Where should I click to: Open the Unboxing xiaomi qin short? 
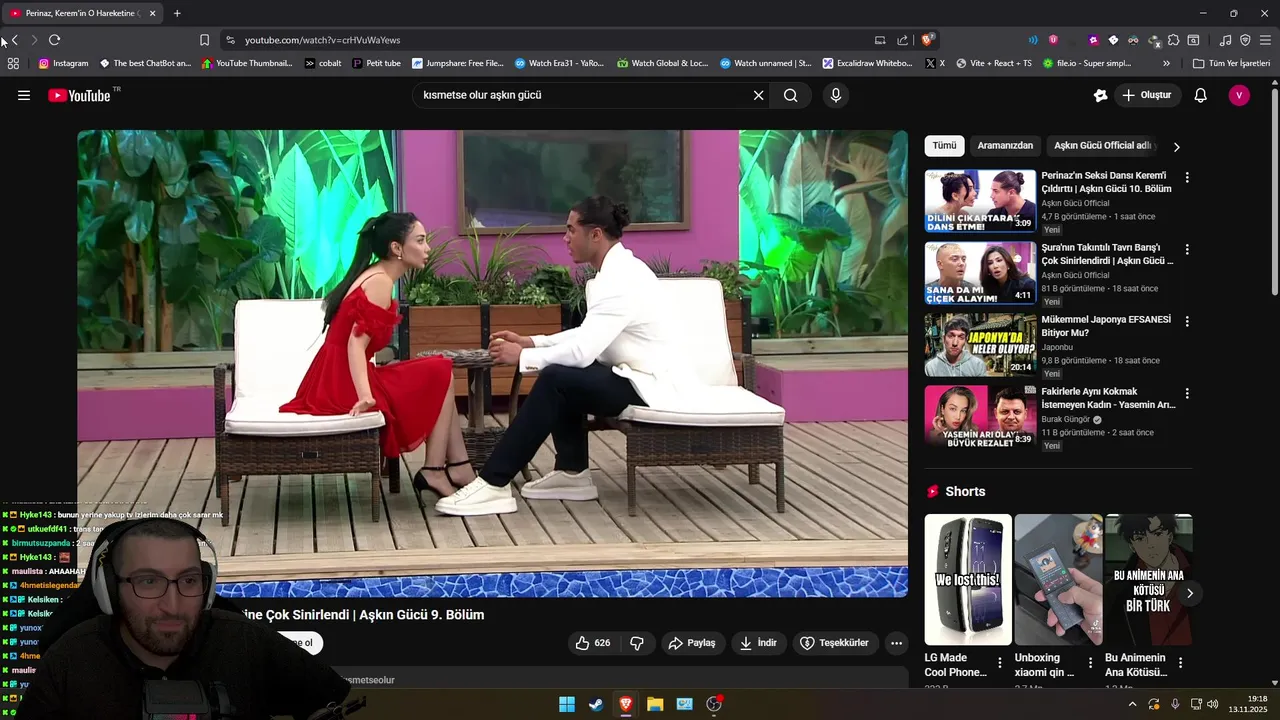[1058, 580]
